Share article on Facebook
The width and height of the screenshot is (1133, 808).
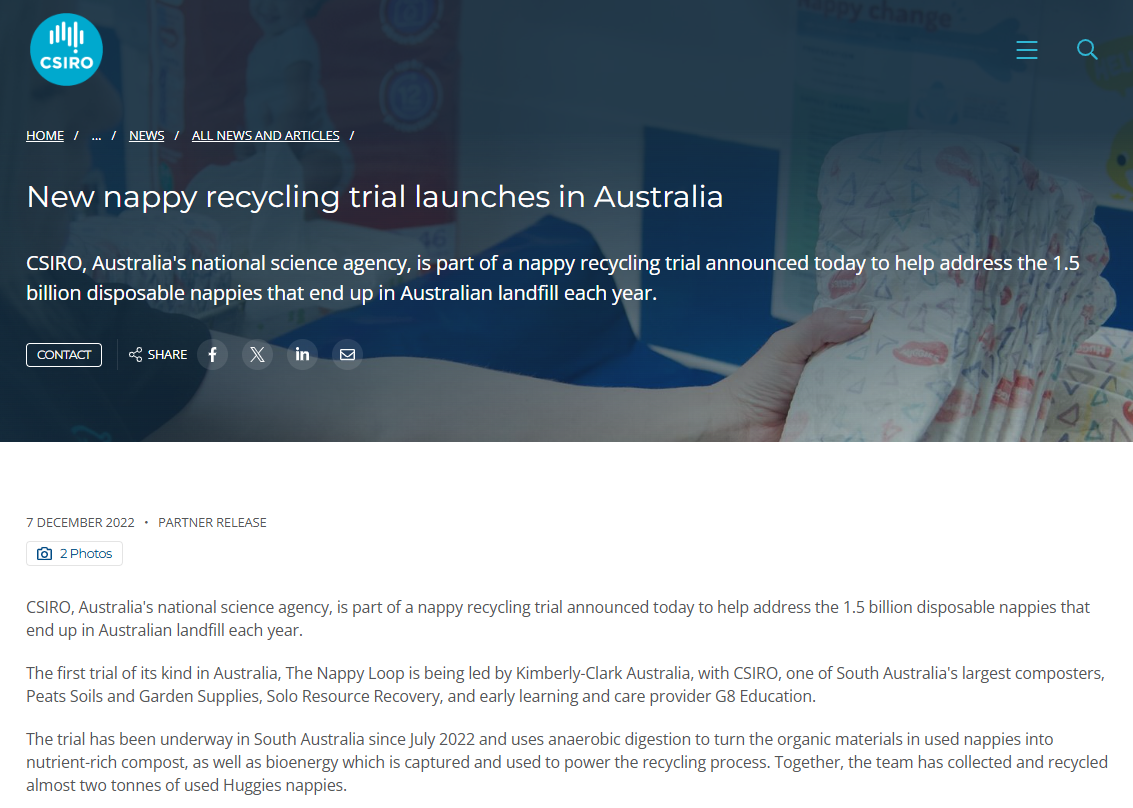pos(212,355)
